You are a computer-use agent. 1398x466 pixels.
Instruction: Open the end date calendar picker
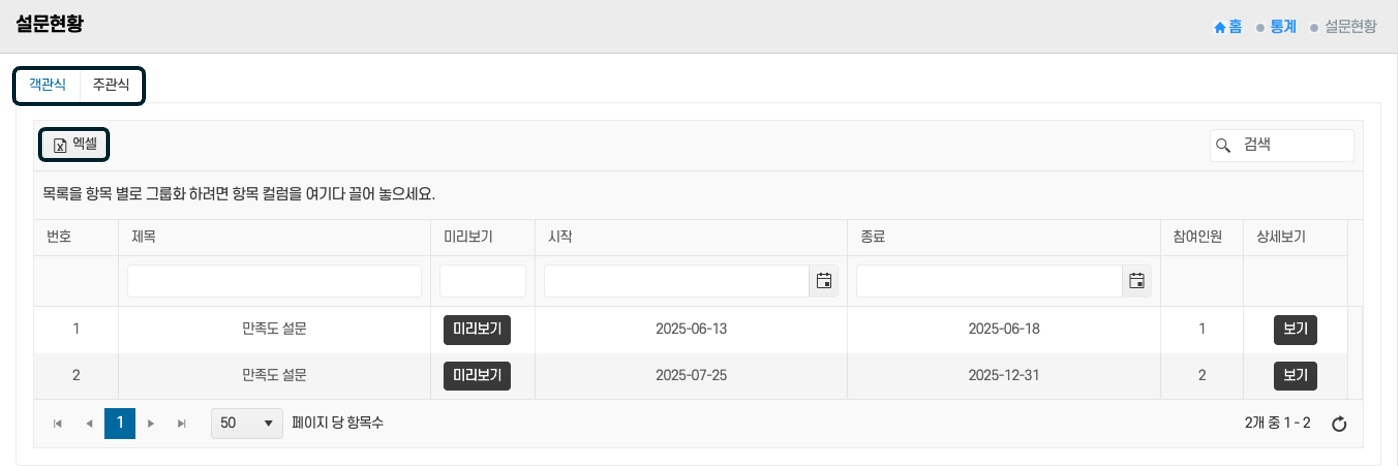(x=1136, y=281)
